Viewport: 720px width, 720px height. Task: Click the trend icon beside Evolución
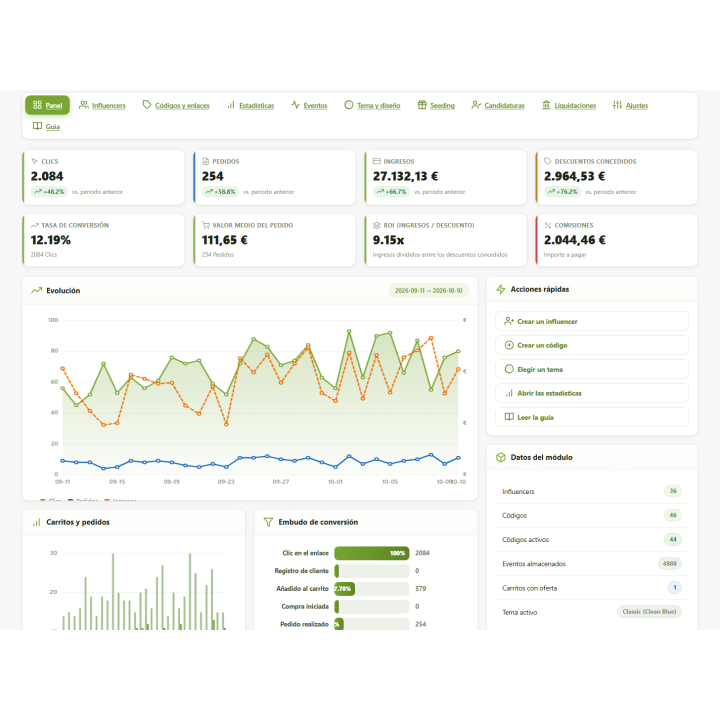tap(36, 291)
